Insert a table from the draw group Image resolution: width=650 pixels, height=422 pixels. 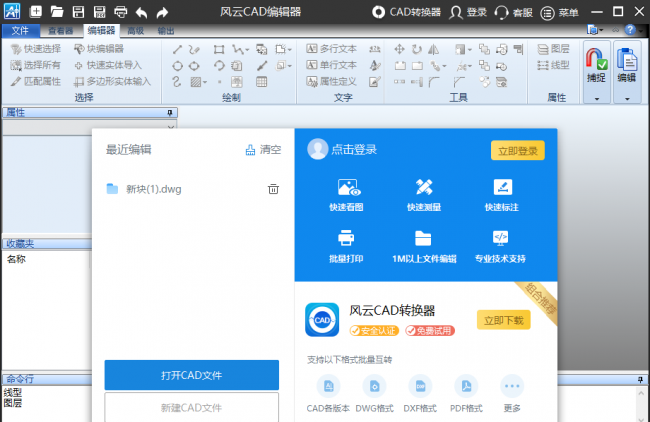tap(262, 82)
